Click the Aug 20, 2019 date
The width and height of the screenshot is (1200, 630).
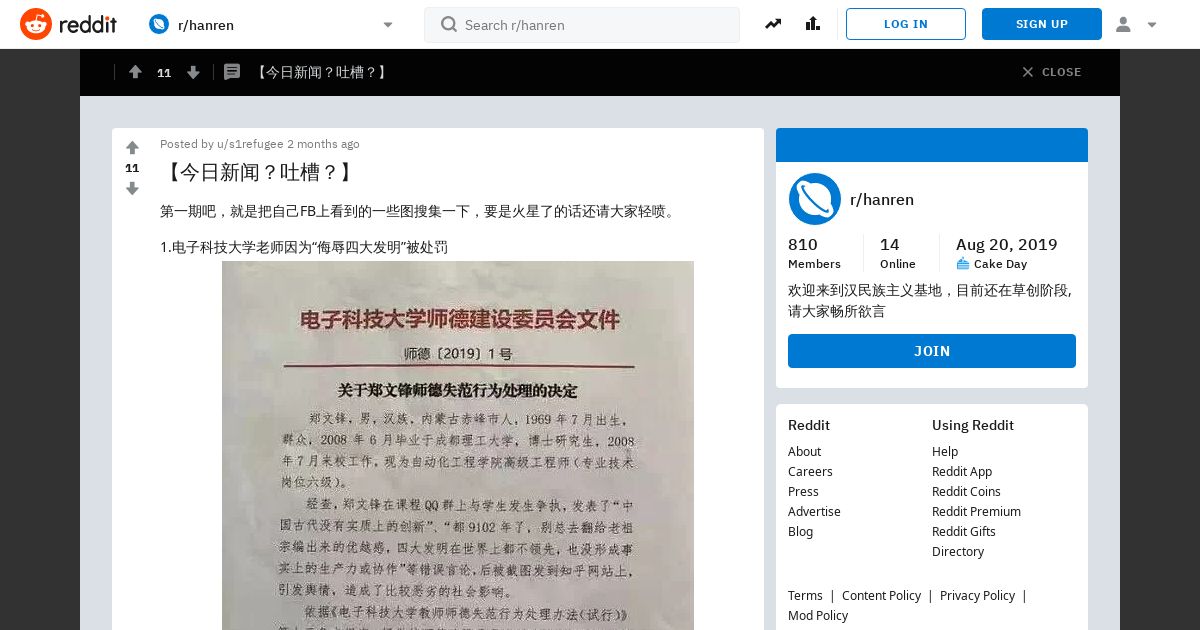click(x=1006, y=245)
